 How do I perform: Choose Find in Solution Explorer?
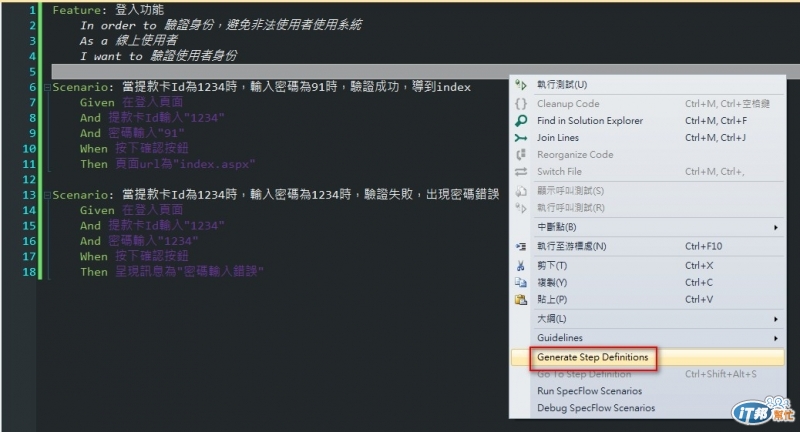(647, 121)
